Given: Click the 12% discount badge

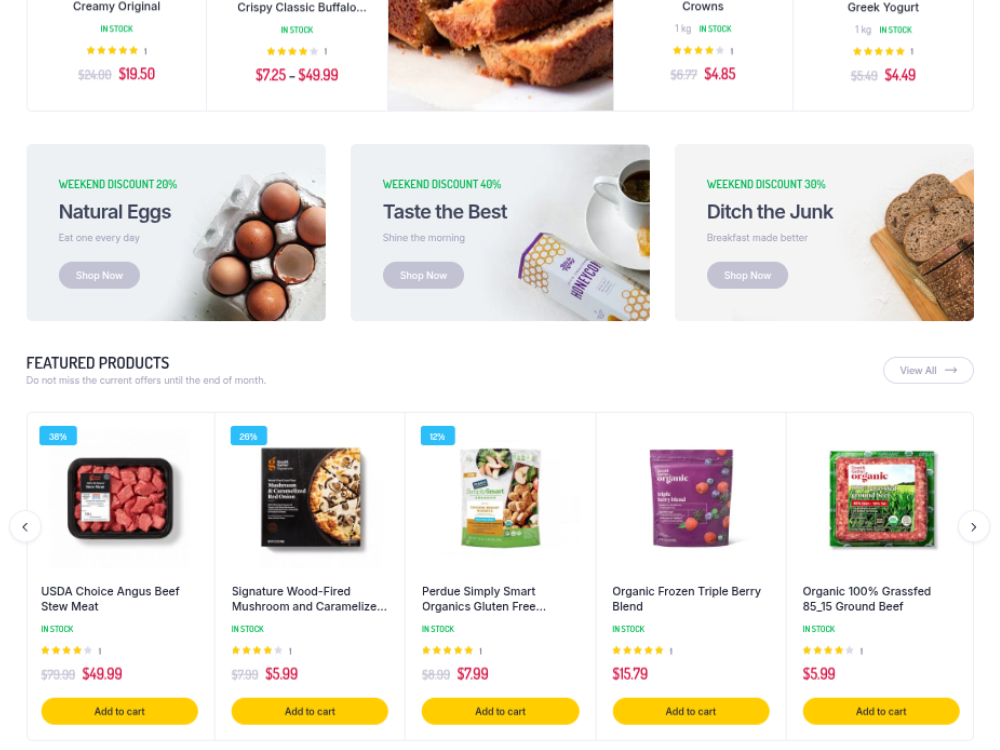Looking at the screenshot, I should point(438,436).
